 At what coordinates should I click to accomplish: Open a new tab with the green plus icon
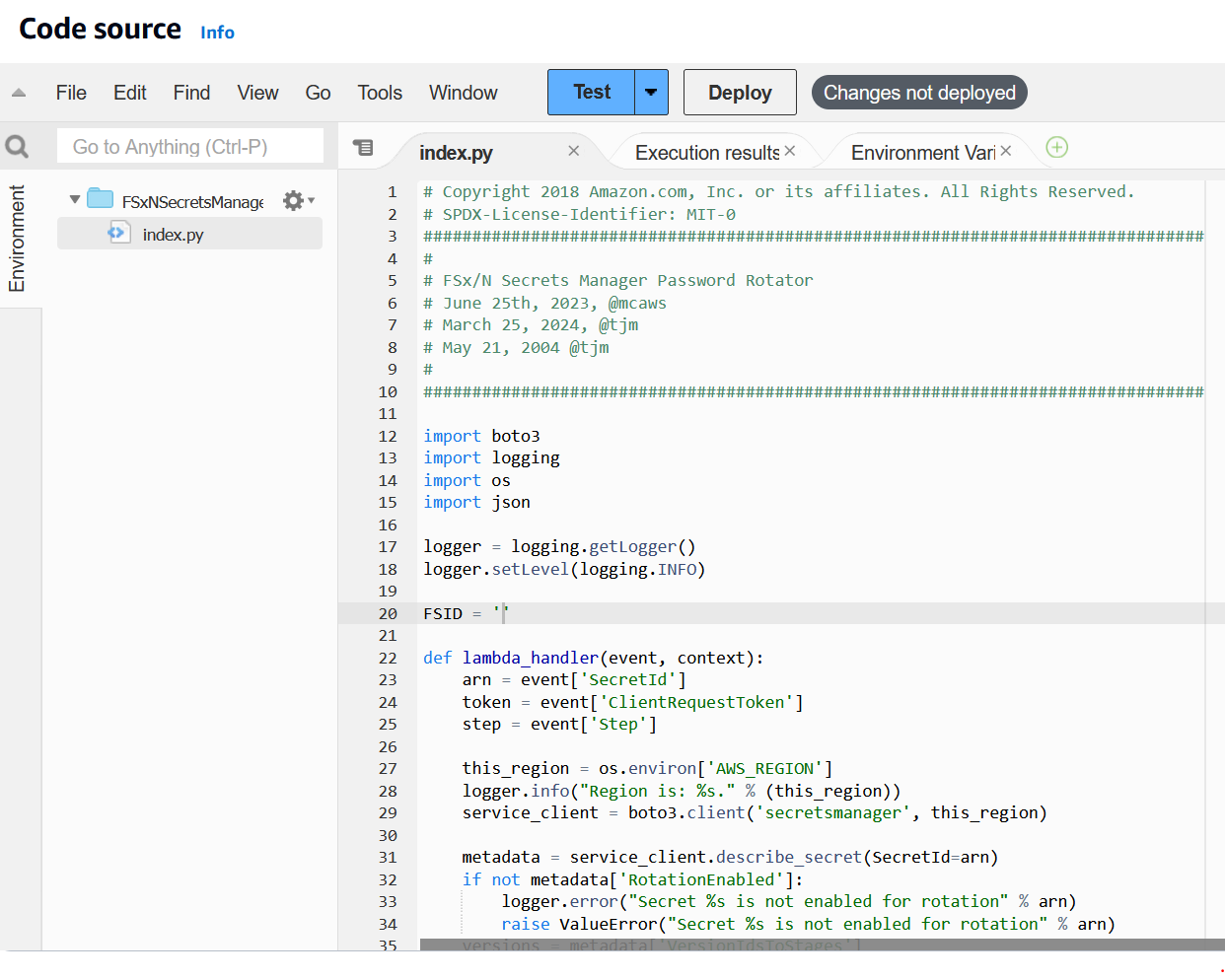1056,147
